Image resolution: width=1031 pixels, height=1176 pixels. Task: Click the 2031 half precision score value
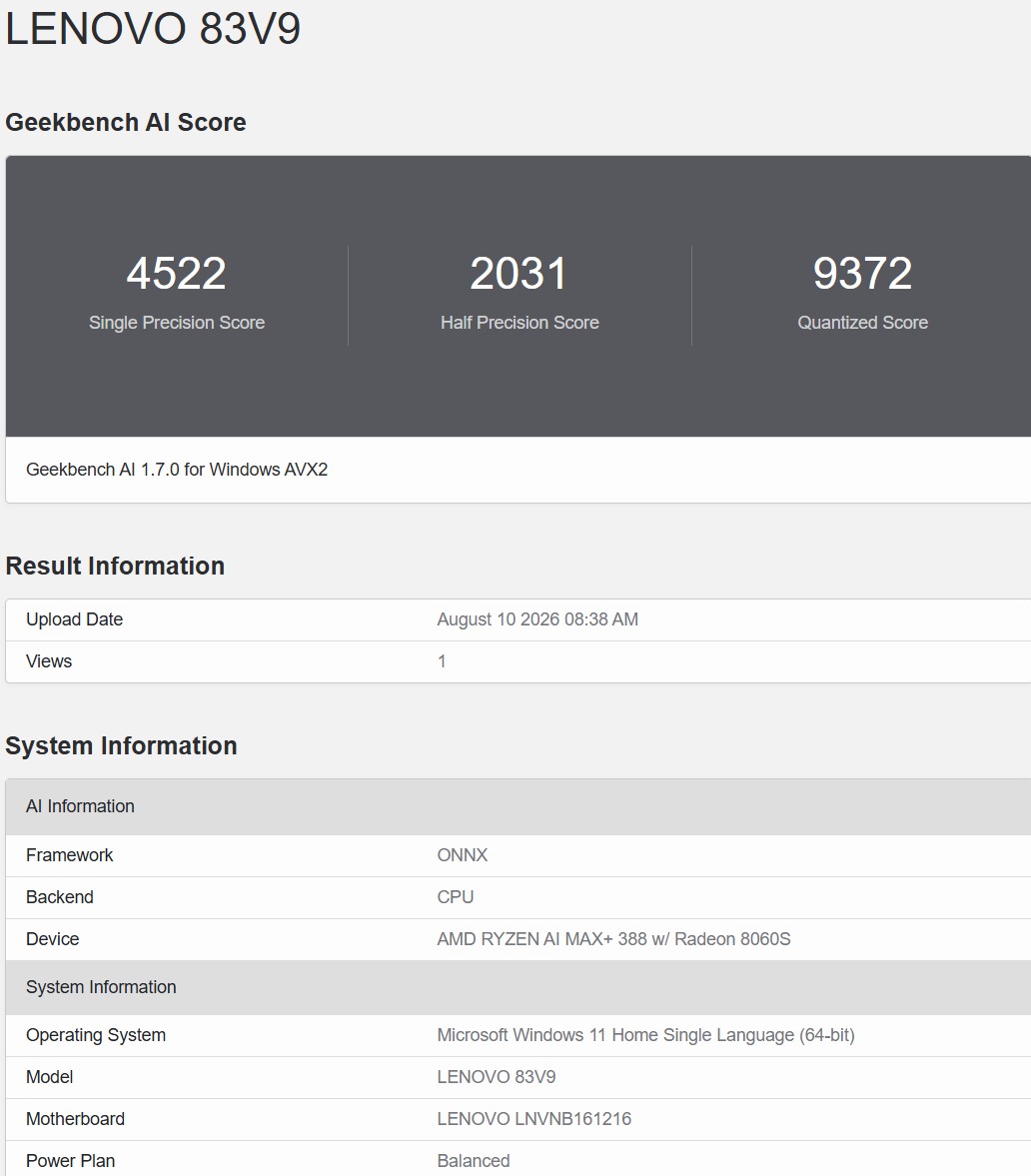(x=518, y=273)
